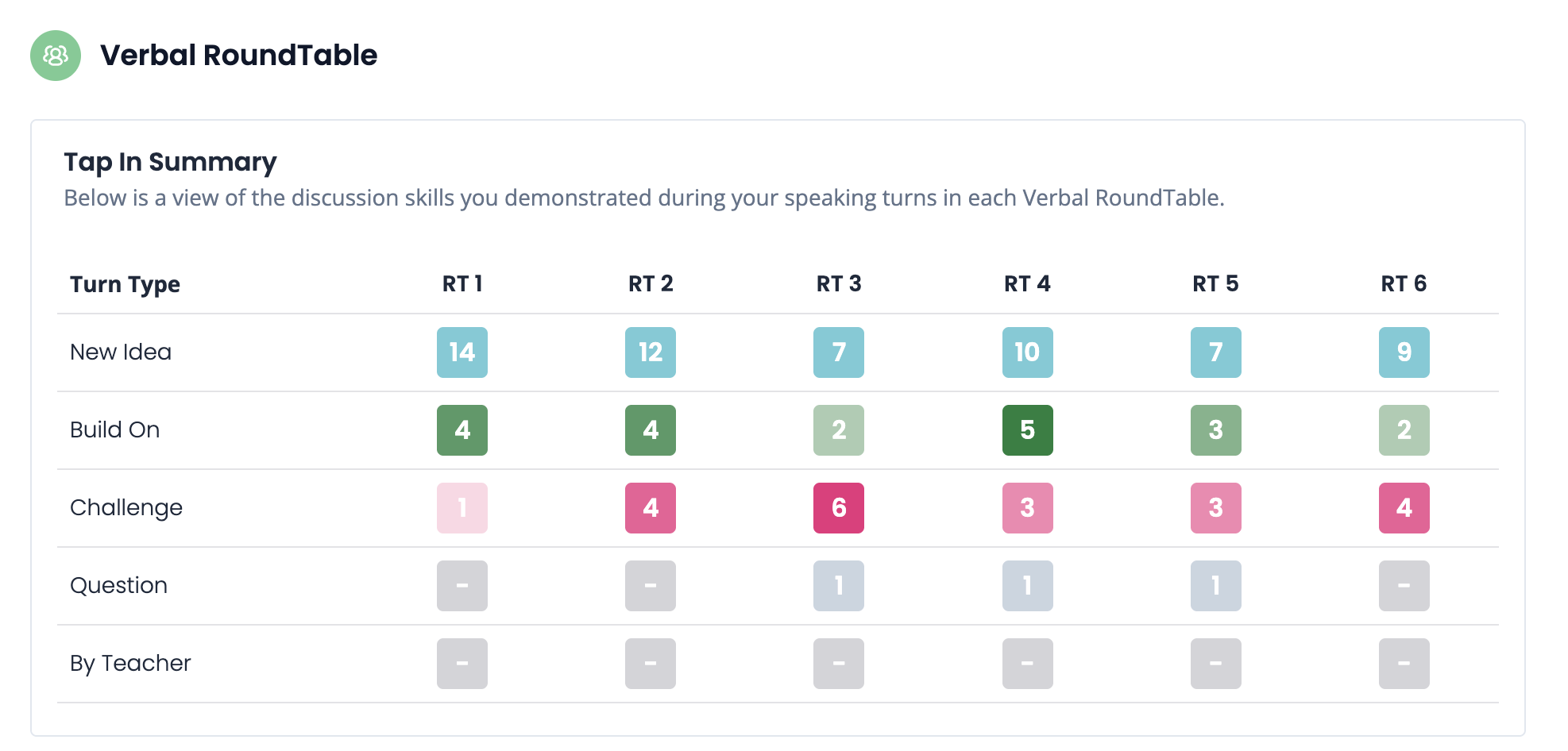
Task: Click the empty RT 1 By Teacher badge
Action: [x=462, y=664]
